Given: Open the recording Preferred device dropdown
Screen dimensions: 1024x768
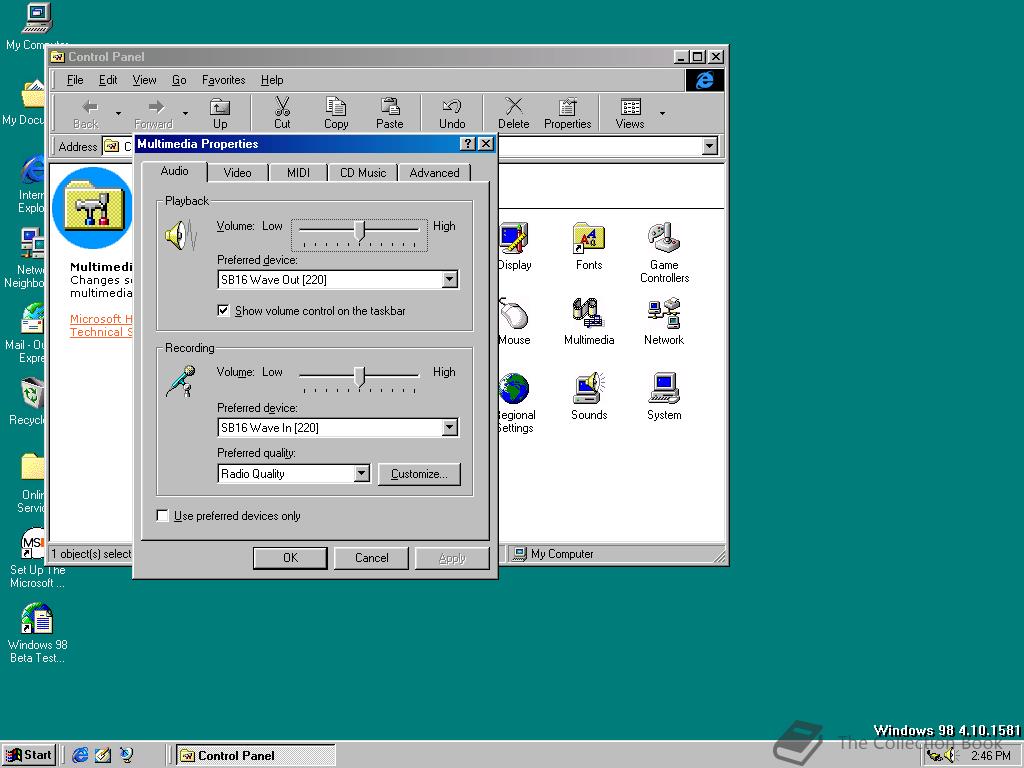Looking at the screenshot, I should click(449, 427).
